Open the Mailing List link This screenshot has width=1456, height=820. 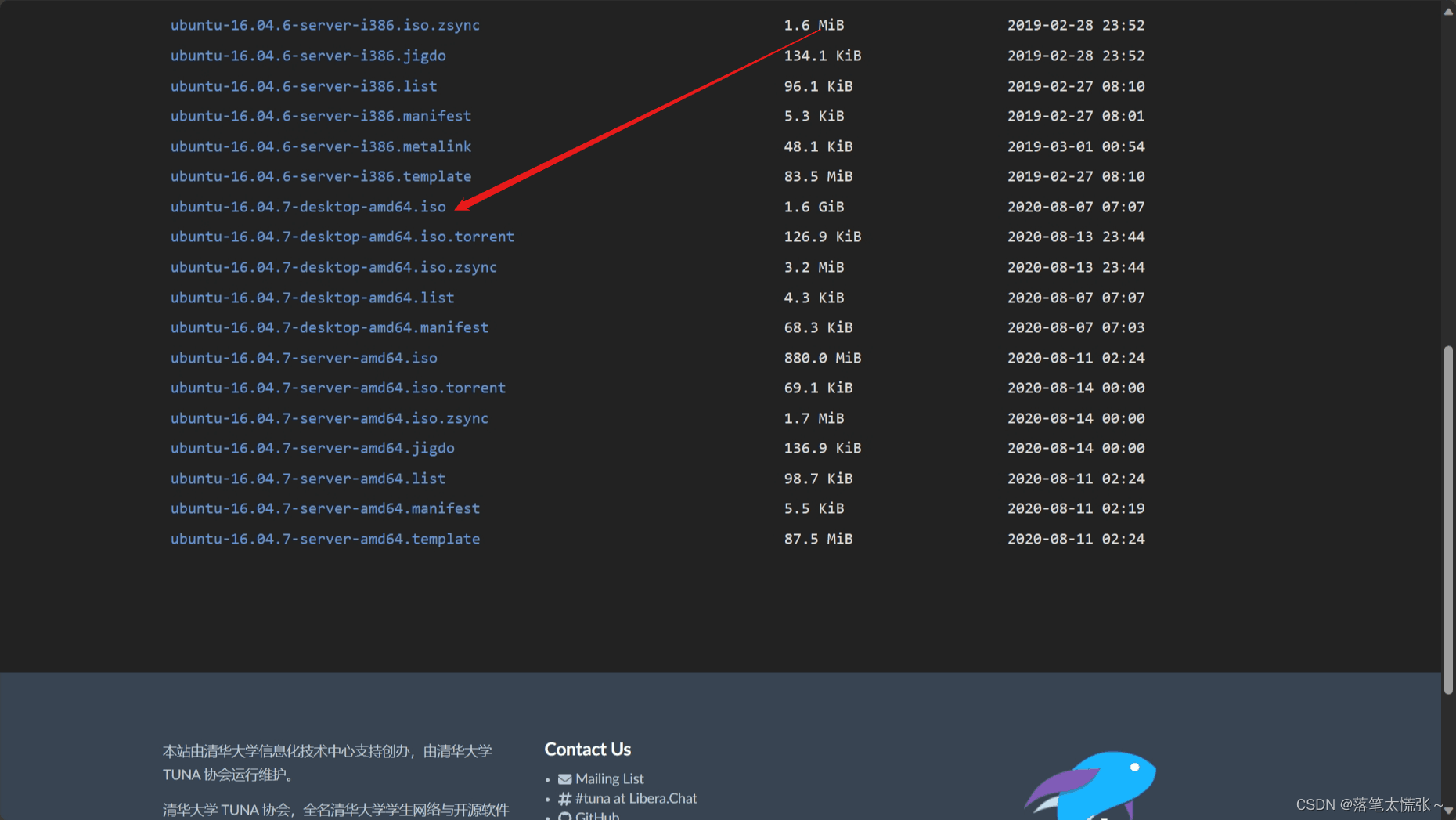point(610,778)
